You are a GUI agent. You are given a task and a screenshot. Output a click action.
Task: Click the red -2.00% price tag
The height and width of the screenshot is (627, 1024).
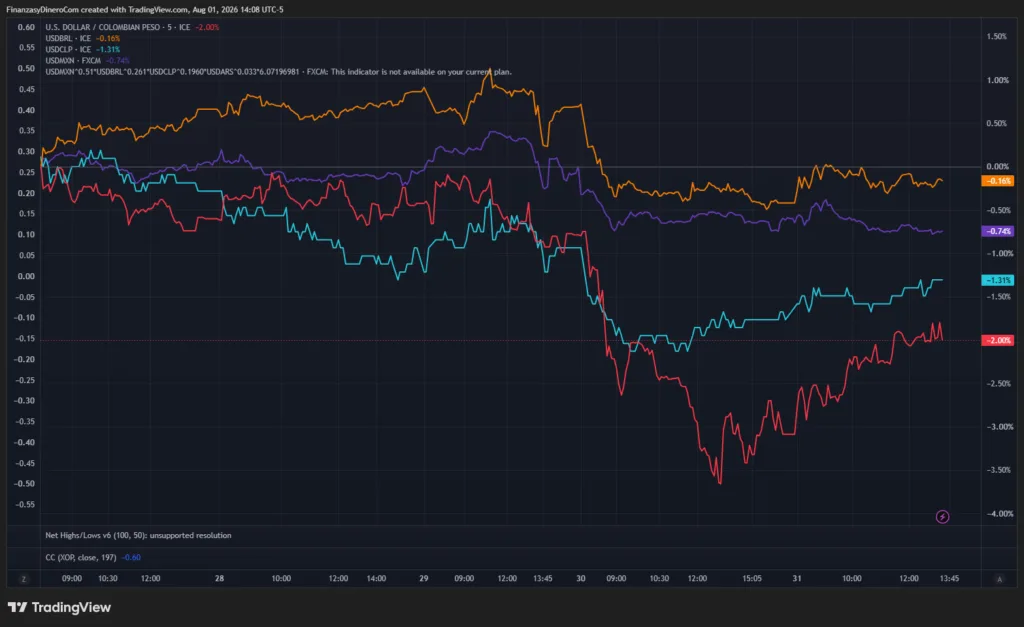coord(997,340)
